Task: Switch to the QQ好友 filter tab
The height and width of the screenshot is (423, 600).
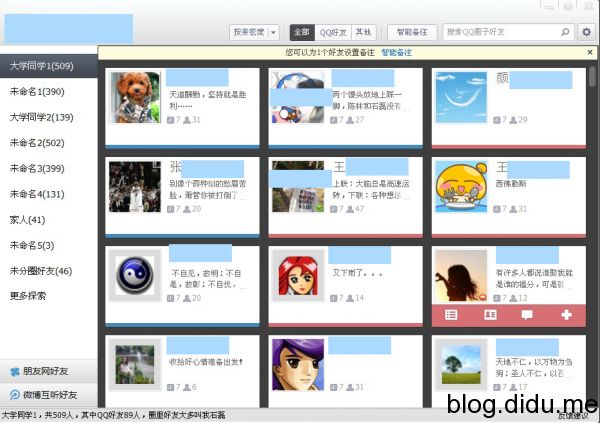Action: tap(333, 32)
